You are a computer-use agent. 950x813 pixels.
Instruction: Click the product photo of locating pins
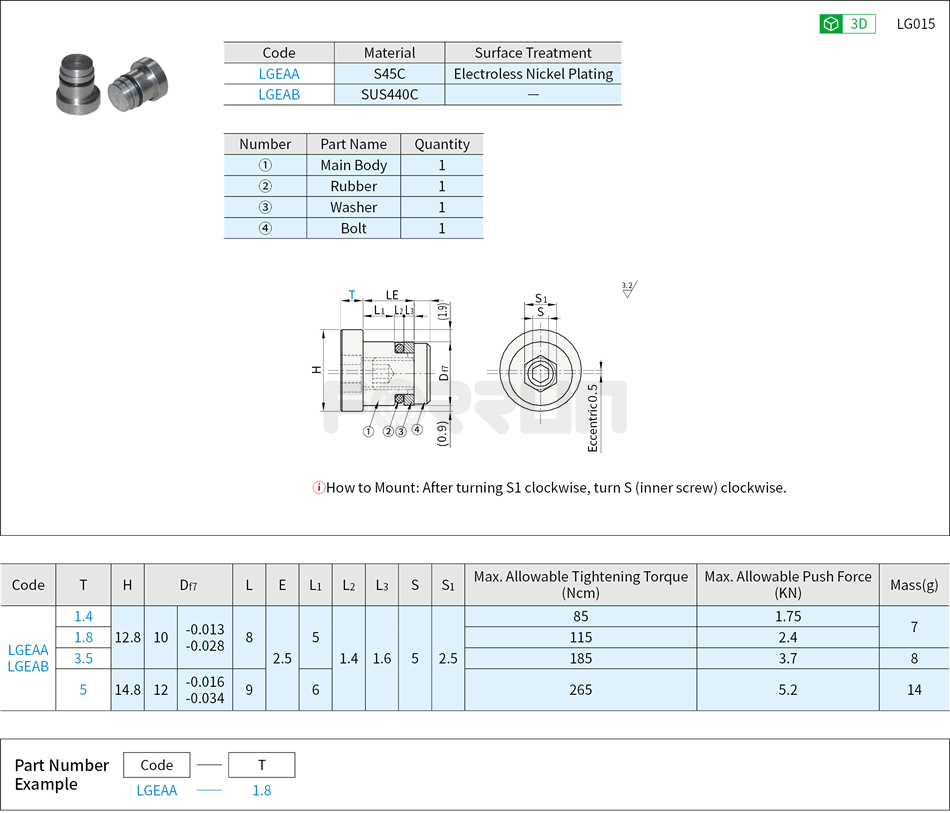(112, 84)
